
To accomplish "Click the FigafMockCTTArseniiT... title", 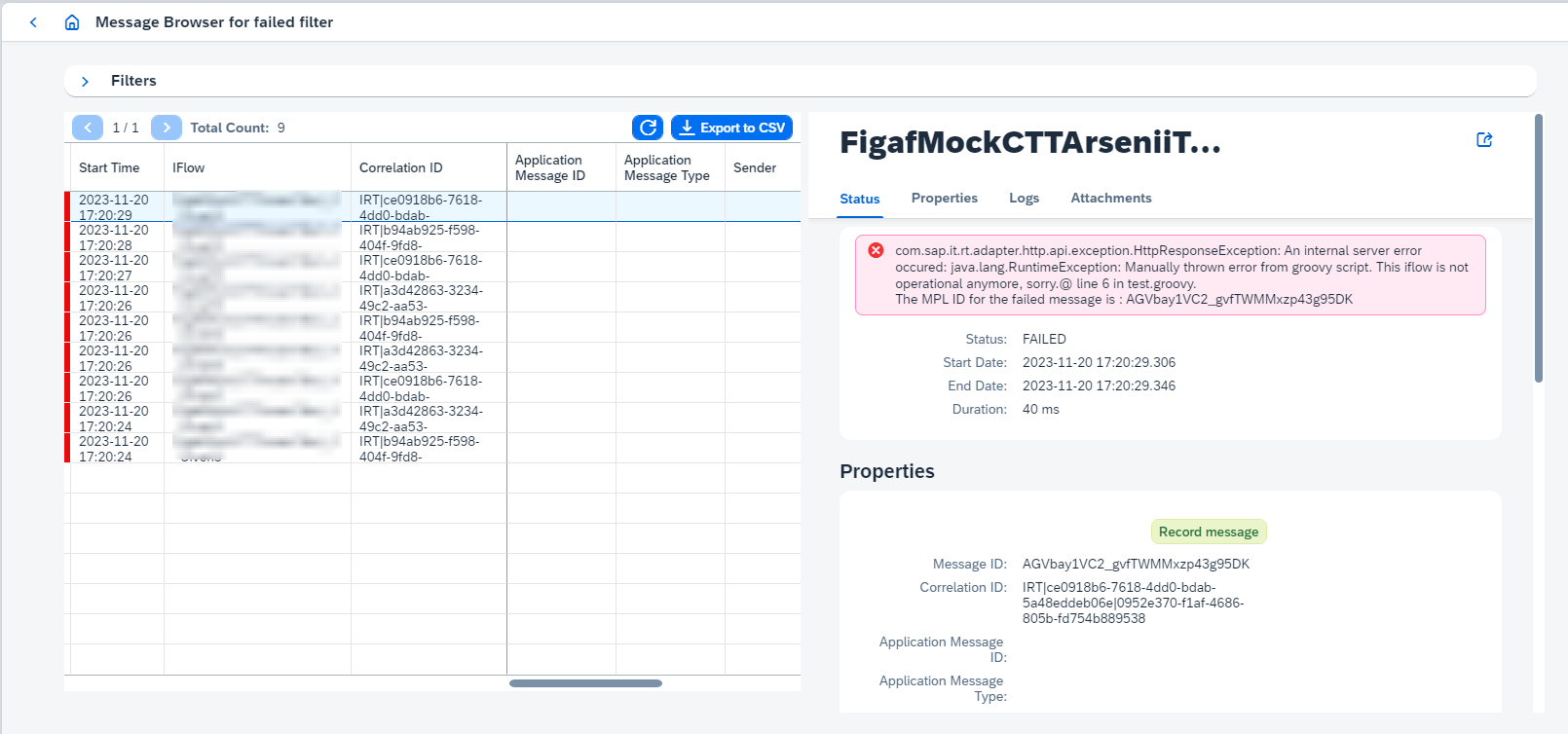I will (x=1030, y=143).
